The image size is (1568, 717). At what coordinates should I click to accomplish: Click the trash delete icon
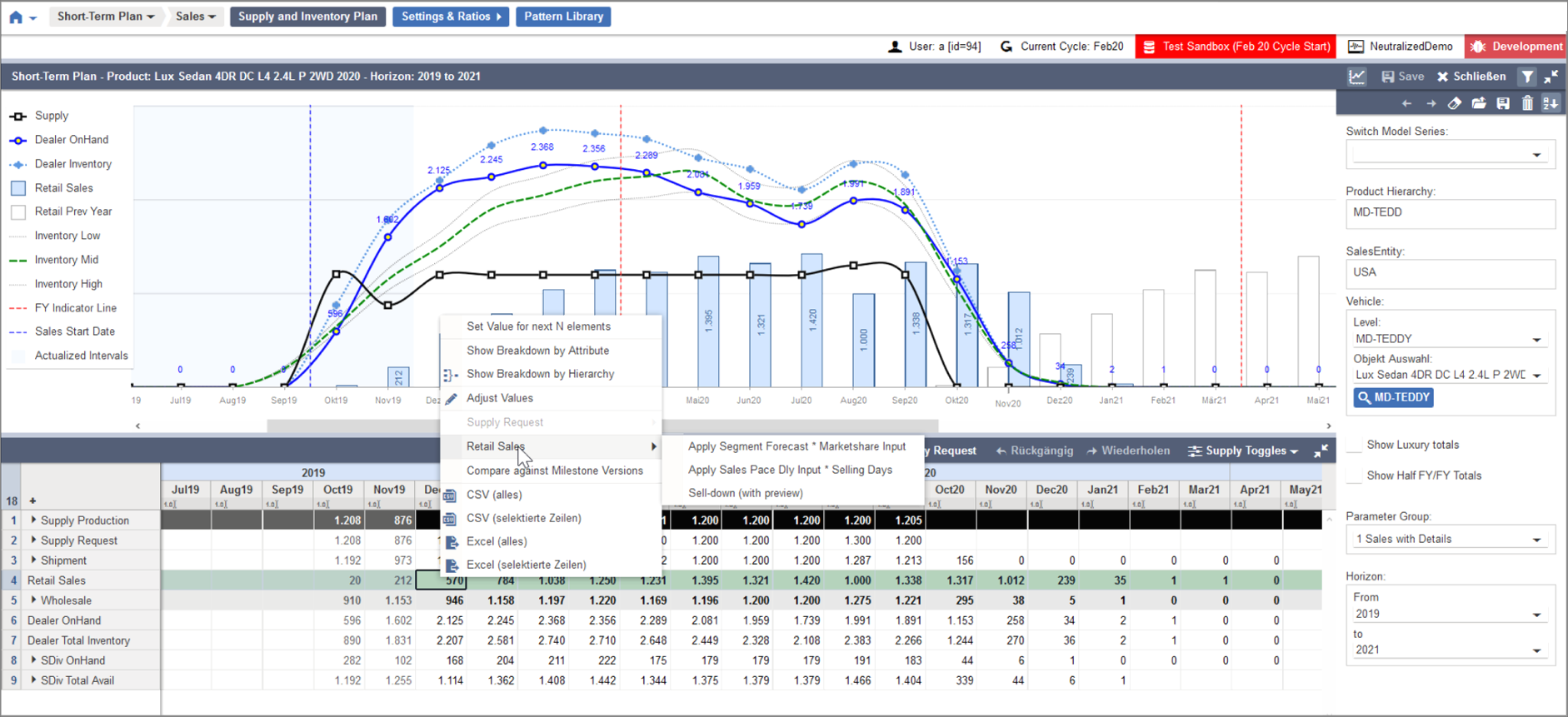[1527, 103]
